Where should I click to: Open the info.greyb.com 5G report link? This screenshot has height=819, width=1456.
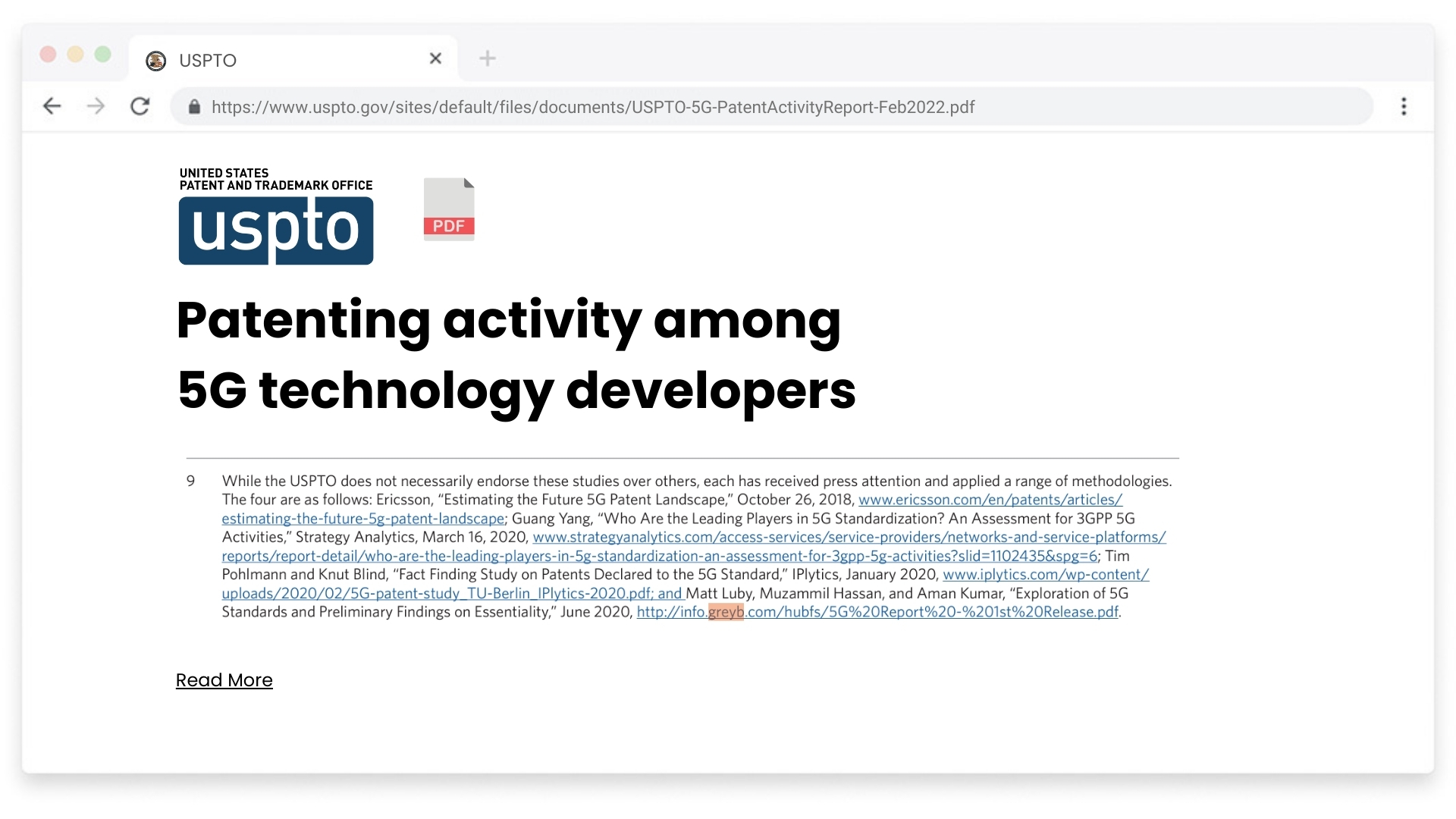coord(877,612)
